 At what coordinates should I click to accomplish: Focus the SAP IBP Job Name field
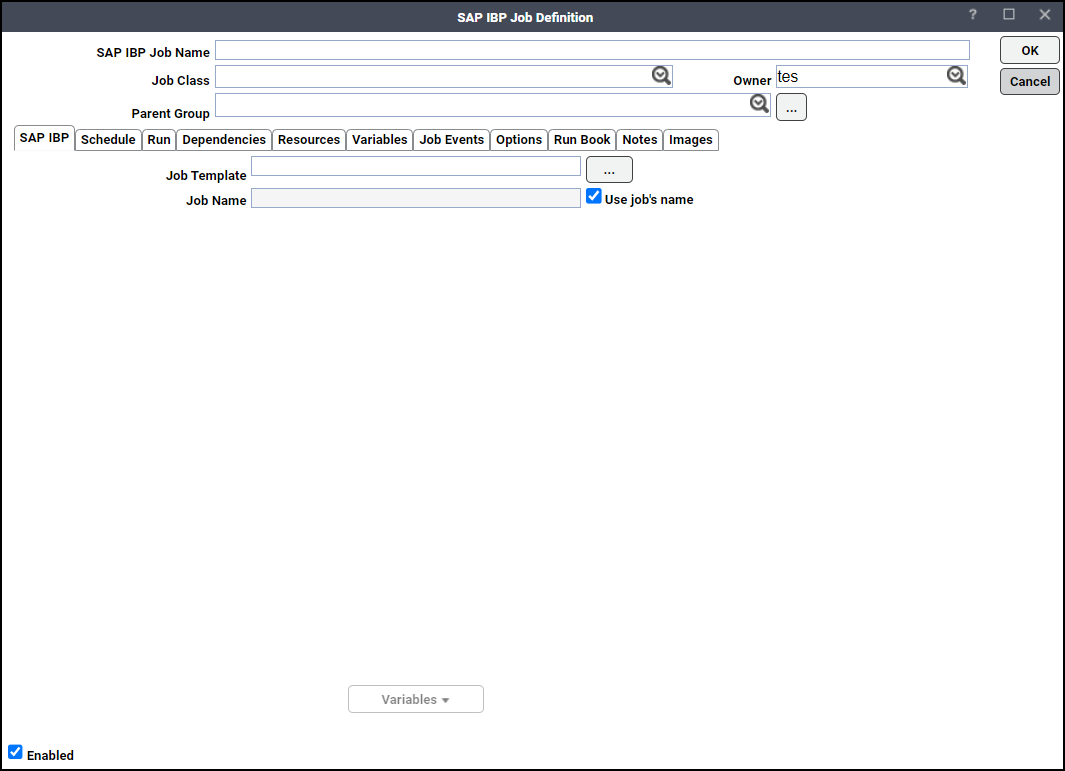pyautogui.click(x=592, y=50)
